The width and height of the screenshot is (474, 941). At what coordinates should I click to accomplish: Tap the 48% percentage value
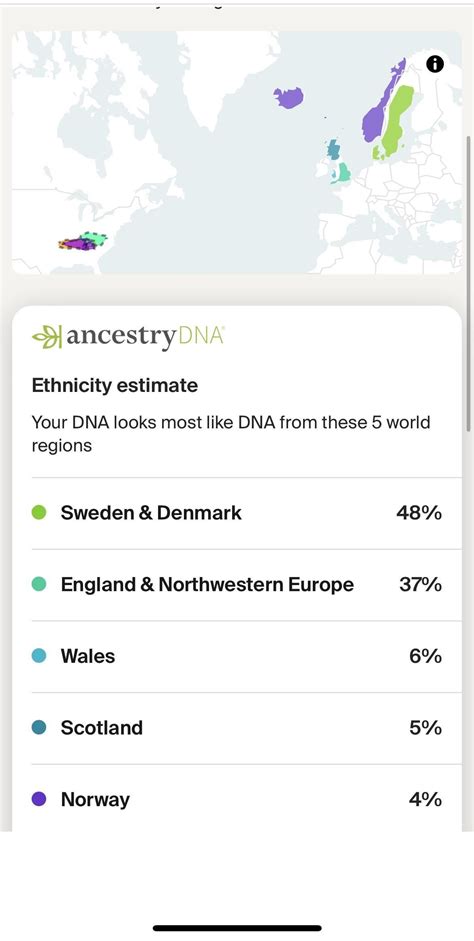pos(419,513)
